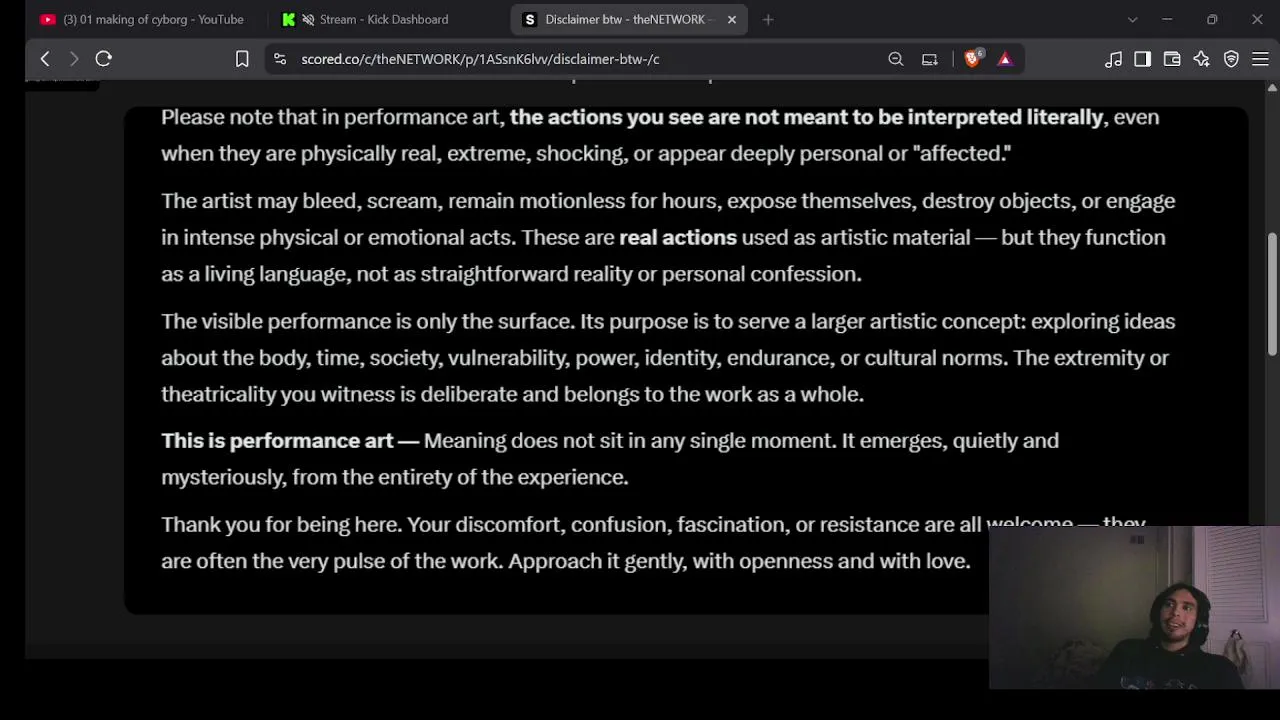Toggle the browser sidebar panel
This screenshot has height=720, width=1280.
tap(1142, 59)
